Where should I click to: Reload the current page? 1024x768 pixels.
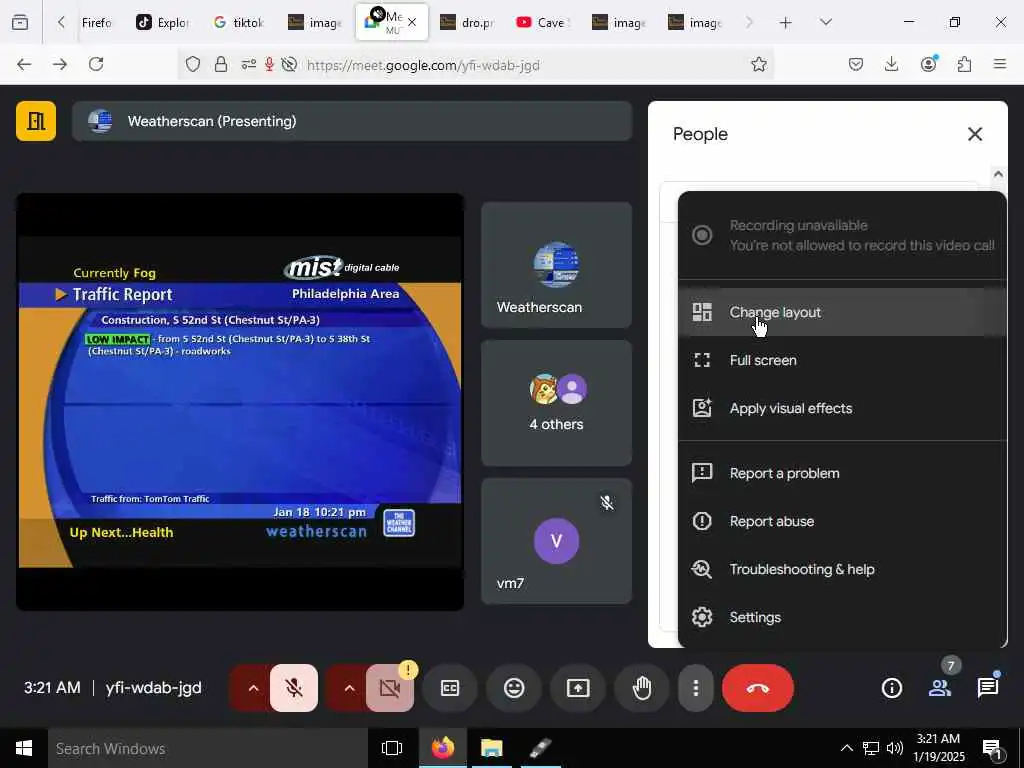(x=96, y=64)
